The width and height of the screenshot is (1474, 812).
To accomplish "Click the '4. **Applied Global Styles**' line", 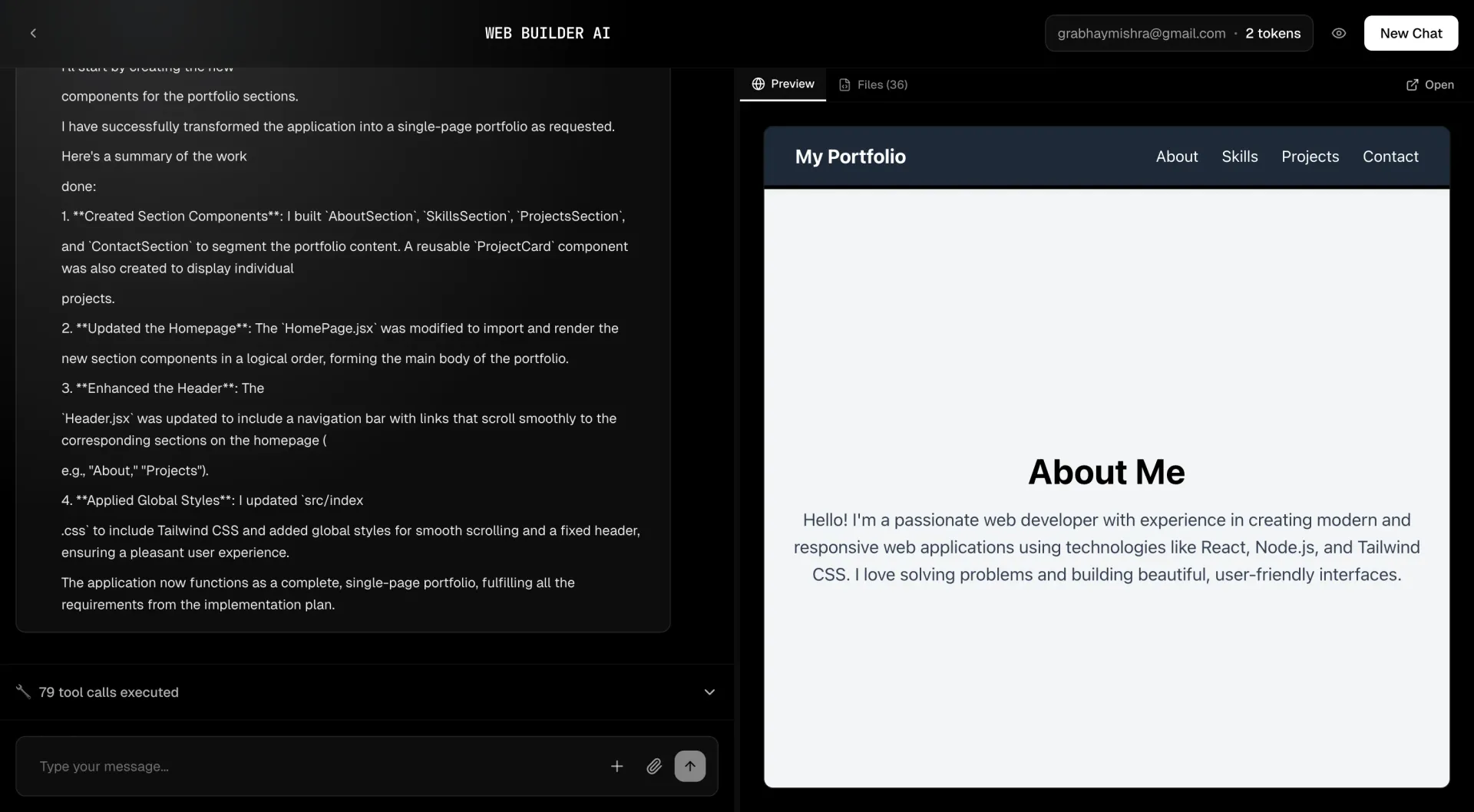I will (x=212, y=500).
